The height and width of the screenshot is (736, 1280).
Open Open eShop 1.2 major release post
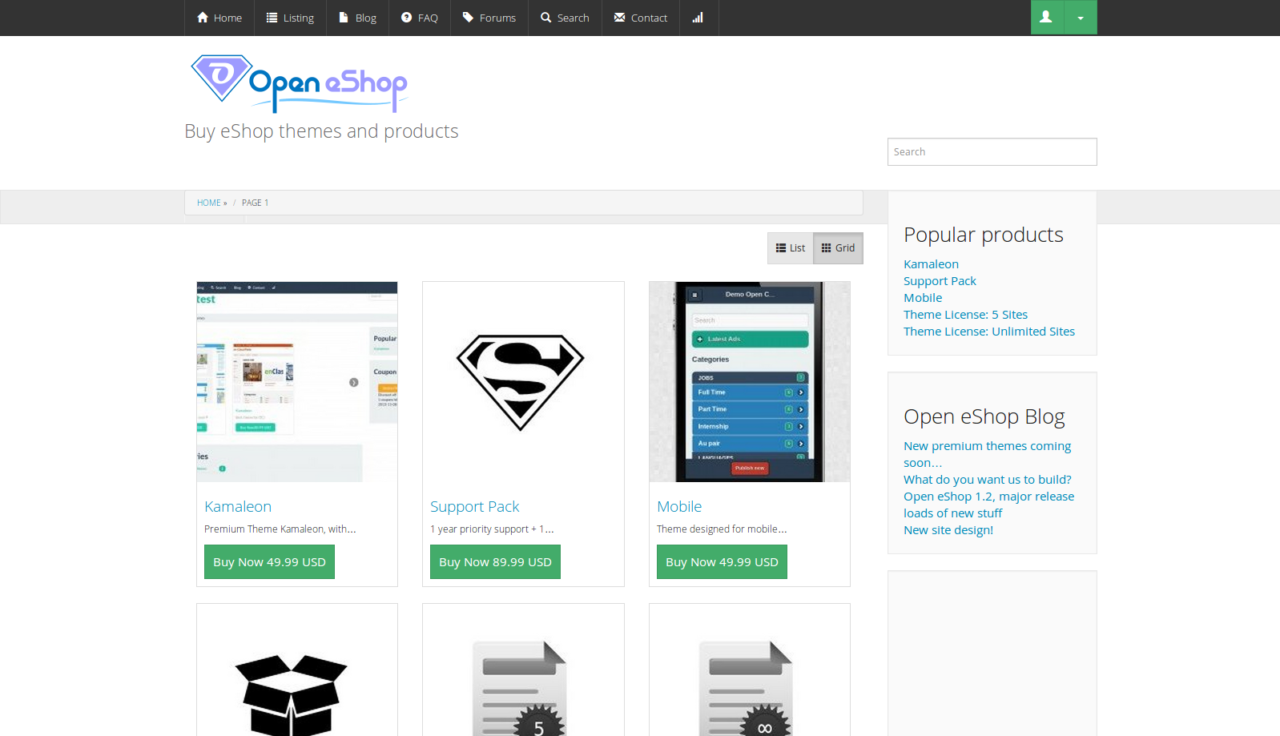tap(989, 504)
